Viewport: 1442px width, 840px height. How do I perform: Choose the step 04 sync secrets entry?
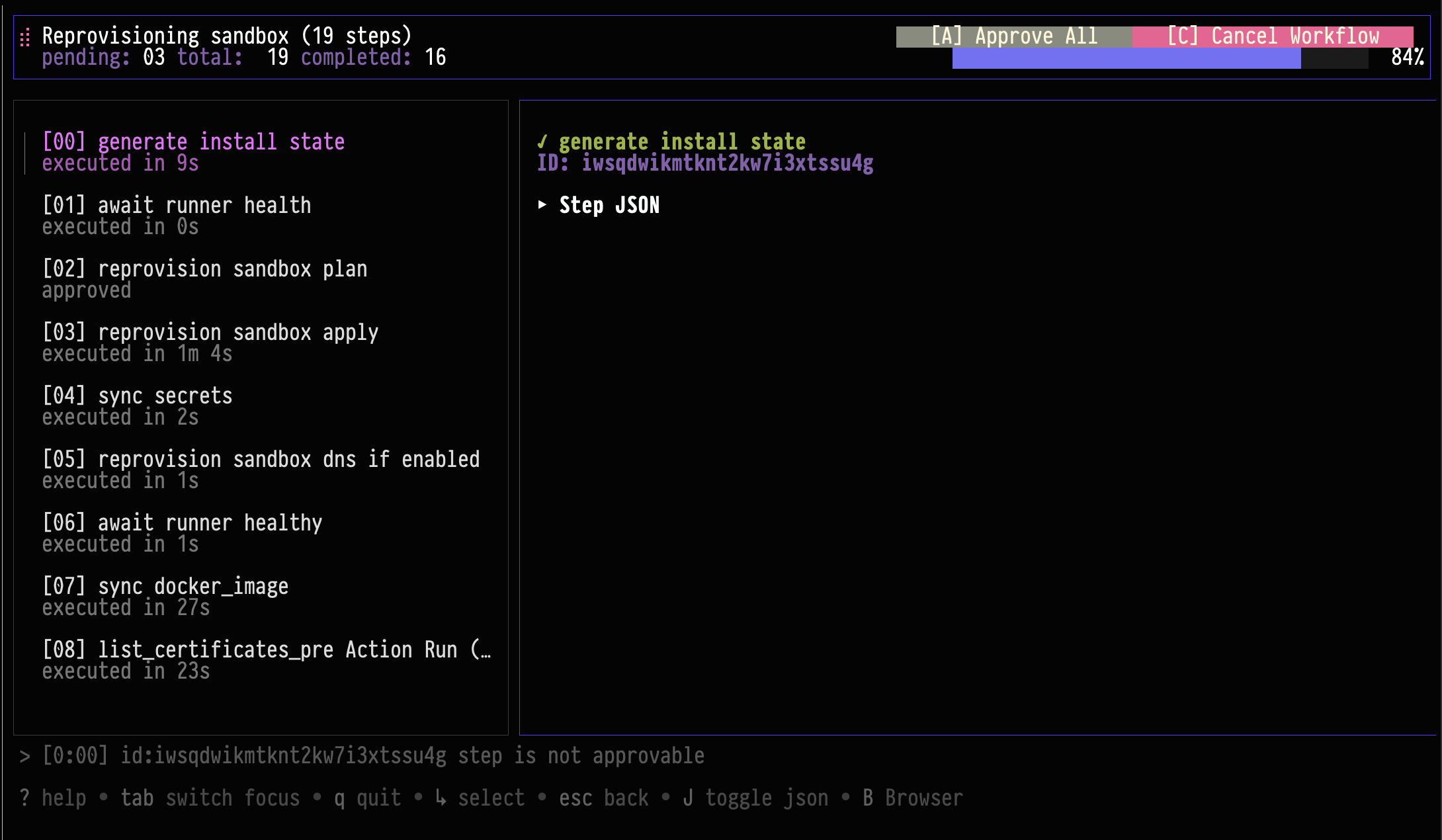point(137,396)
